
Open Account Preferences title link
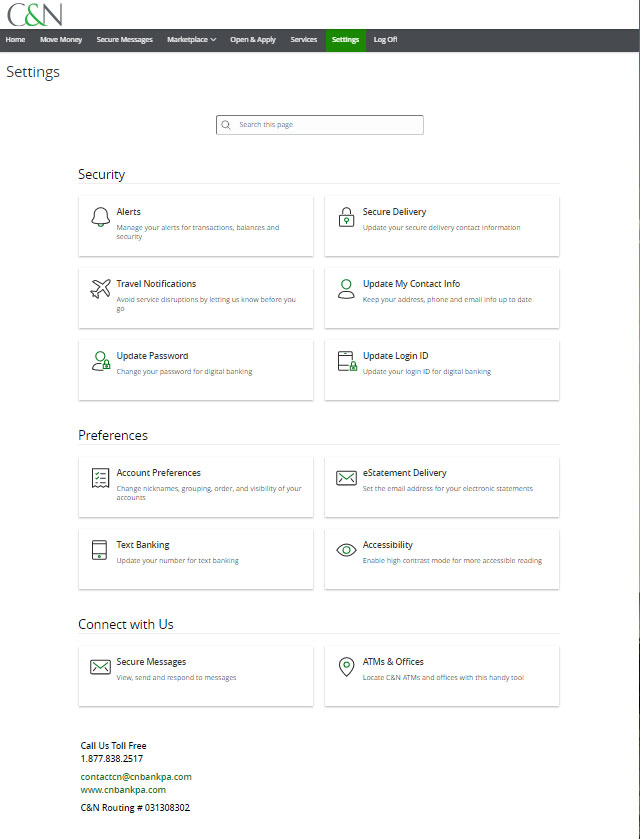tap(158, 472)
